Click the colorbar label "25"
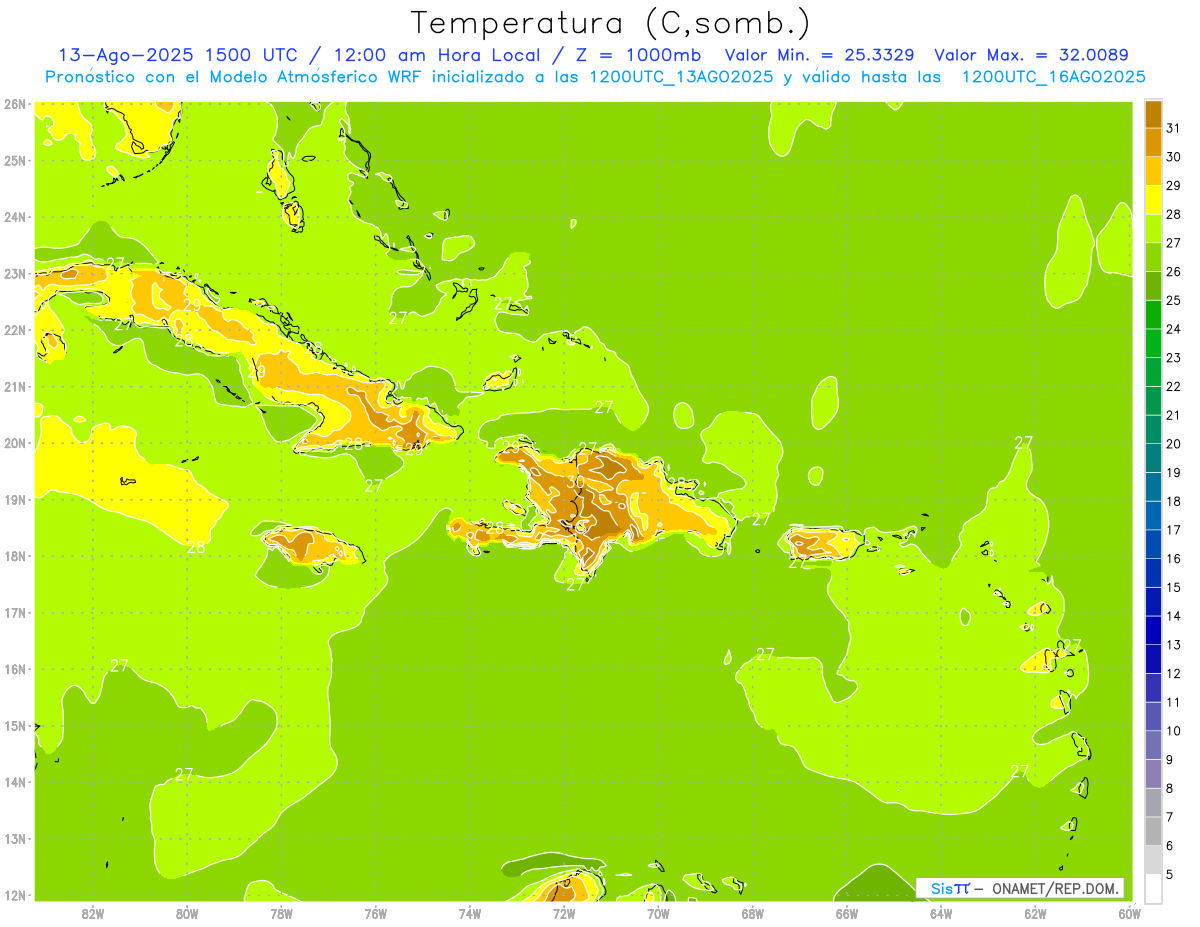Viewport: 1200px width, 927px height. (x=1173, y=300)
